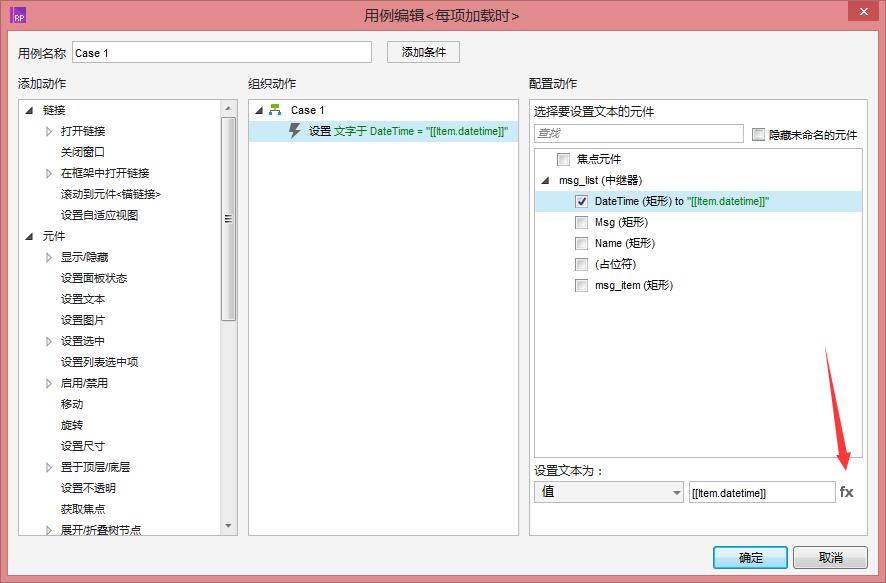Cancel with the 取消 button
Viewport: 886px width, 583px height.
click(830, 558)
